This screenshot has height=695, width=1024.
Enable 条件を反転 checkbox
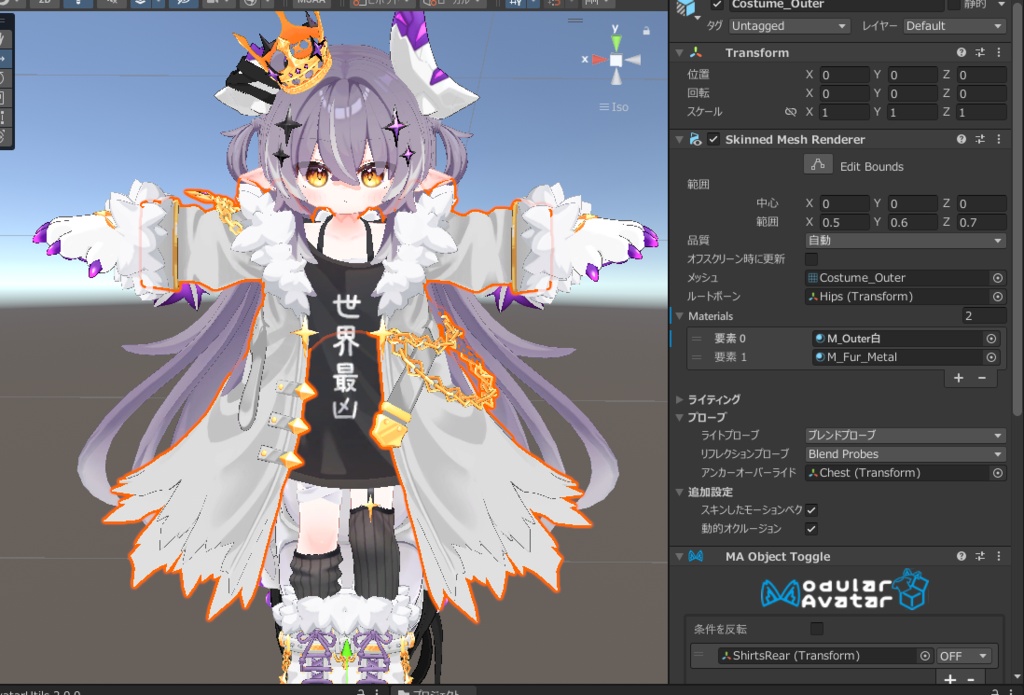816,628
